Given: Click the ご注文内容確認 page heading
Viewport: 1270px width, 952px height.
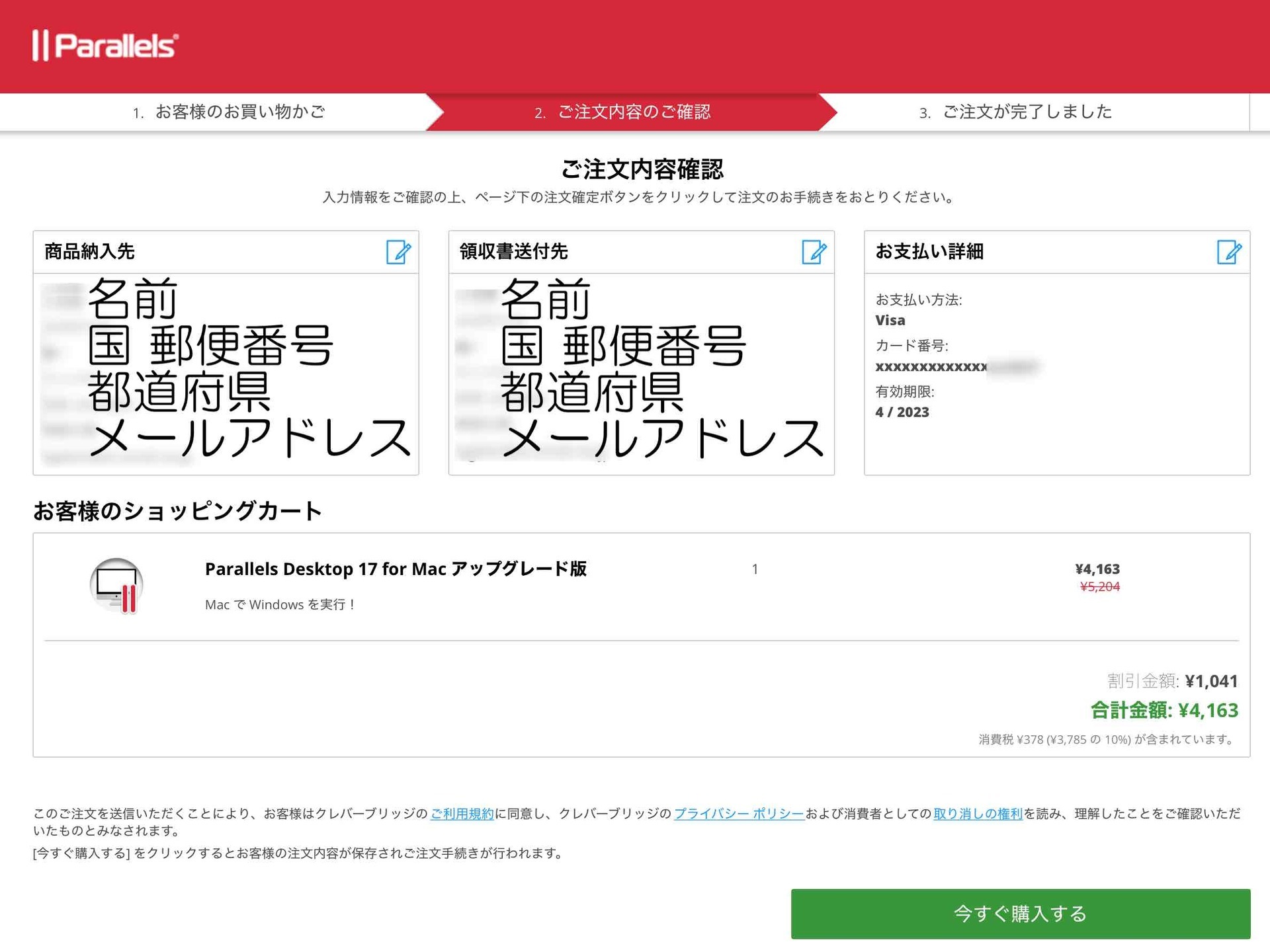Looking at the screenshot, I should click(x=642, y=169).
